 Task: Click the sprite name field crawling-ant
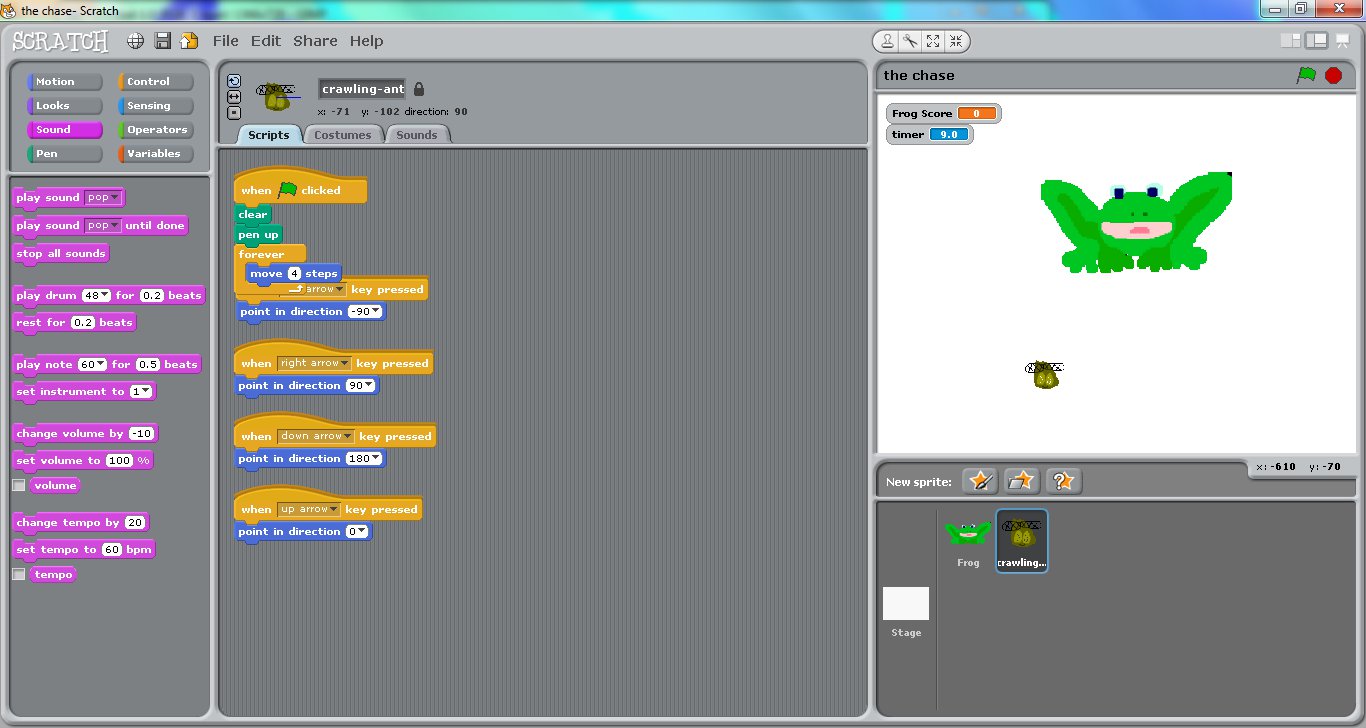point(362,89)
